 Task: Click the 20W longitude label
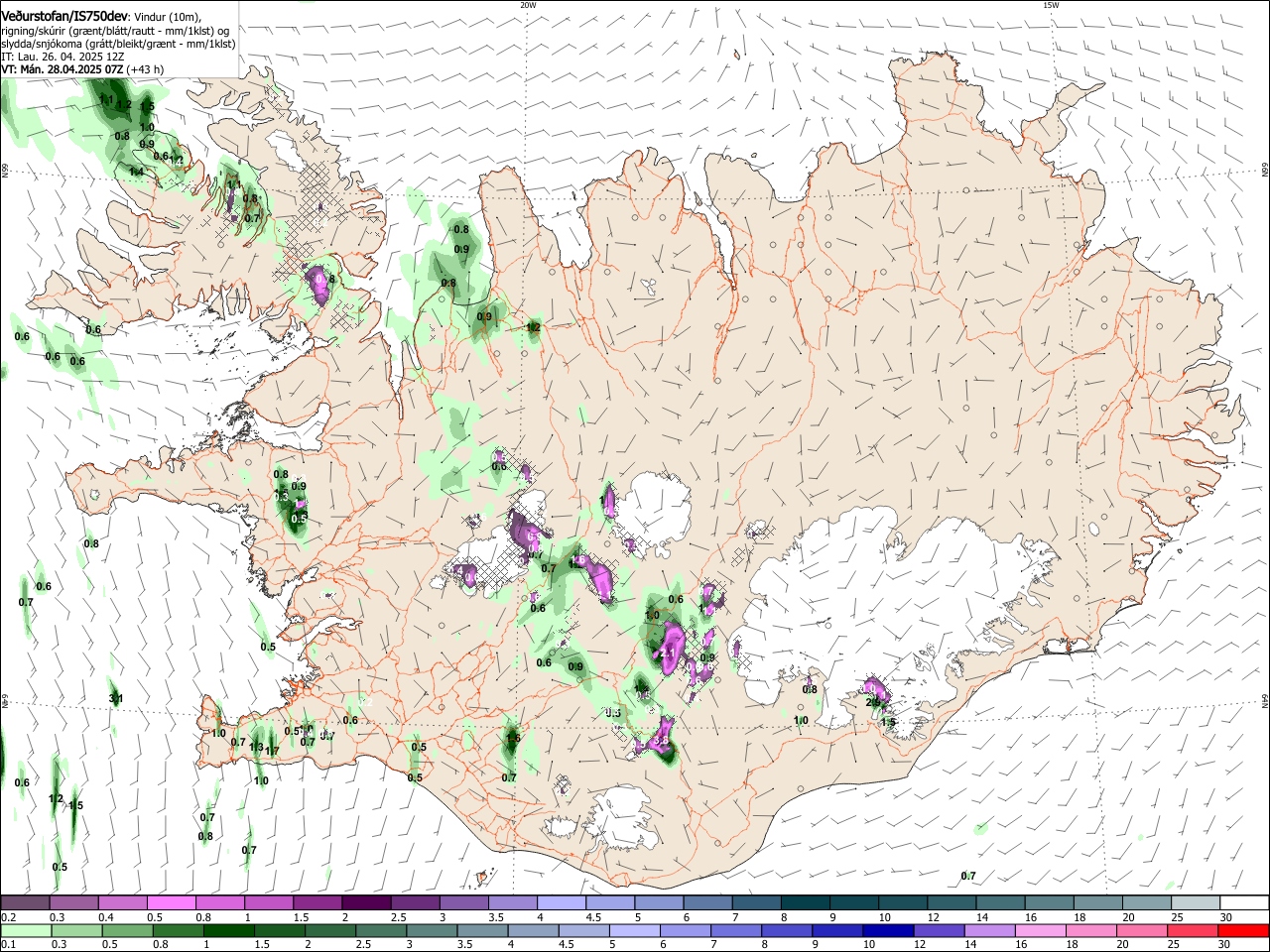click(x=528, y=5)
